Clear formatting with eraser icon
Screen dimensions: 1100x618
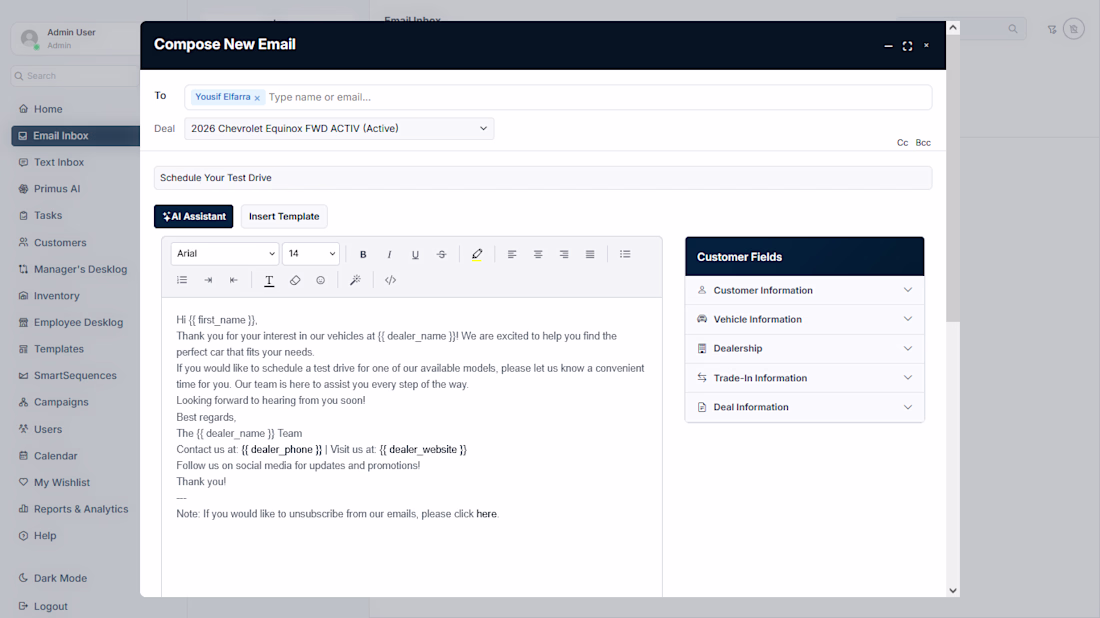pyautogui.click(x=295, y=280)
